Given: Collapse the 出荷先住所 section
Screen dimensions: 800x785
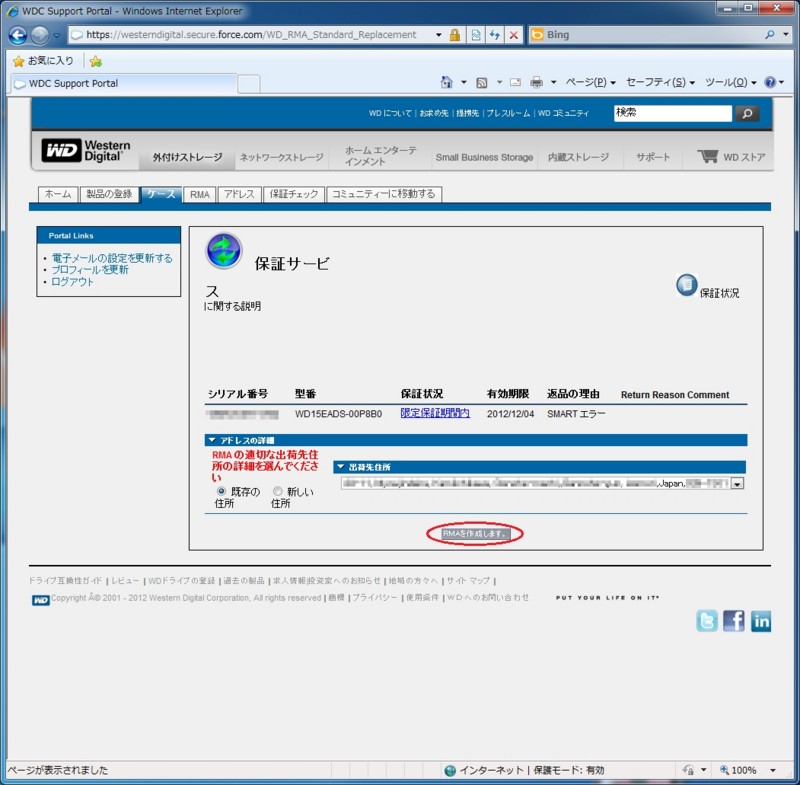Looking at the screenshot, I should coord(341,467).
